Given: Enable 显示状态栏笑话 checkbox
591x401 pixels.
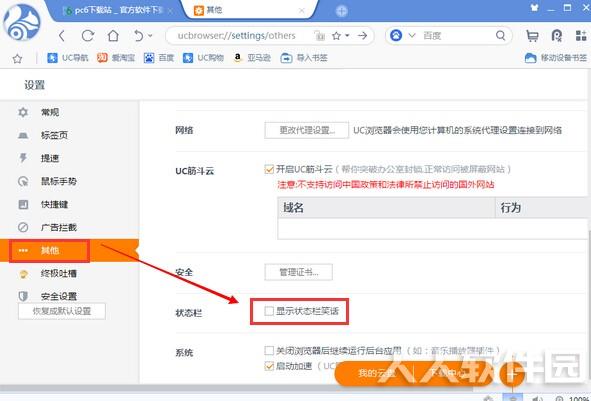Looking at the screenshot, I should [x=269, y=311].
